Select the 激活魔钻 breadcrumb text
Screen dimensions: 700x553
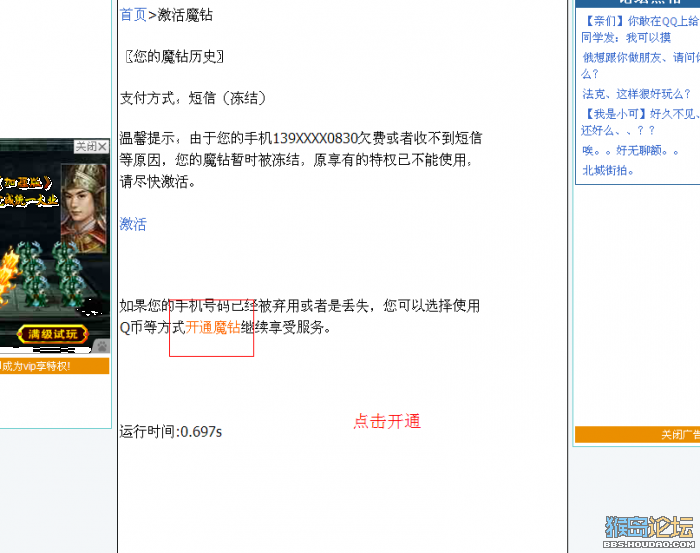(185, 15)
